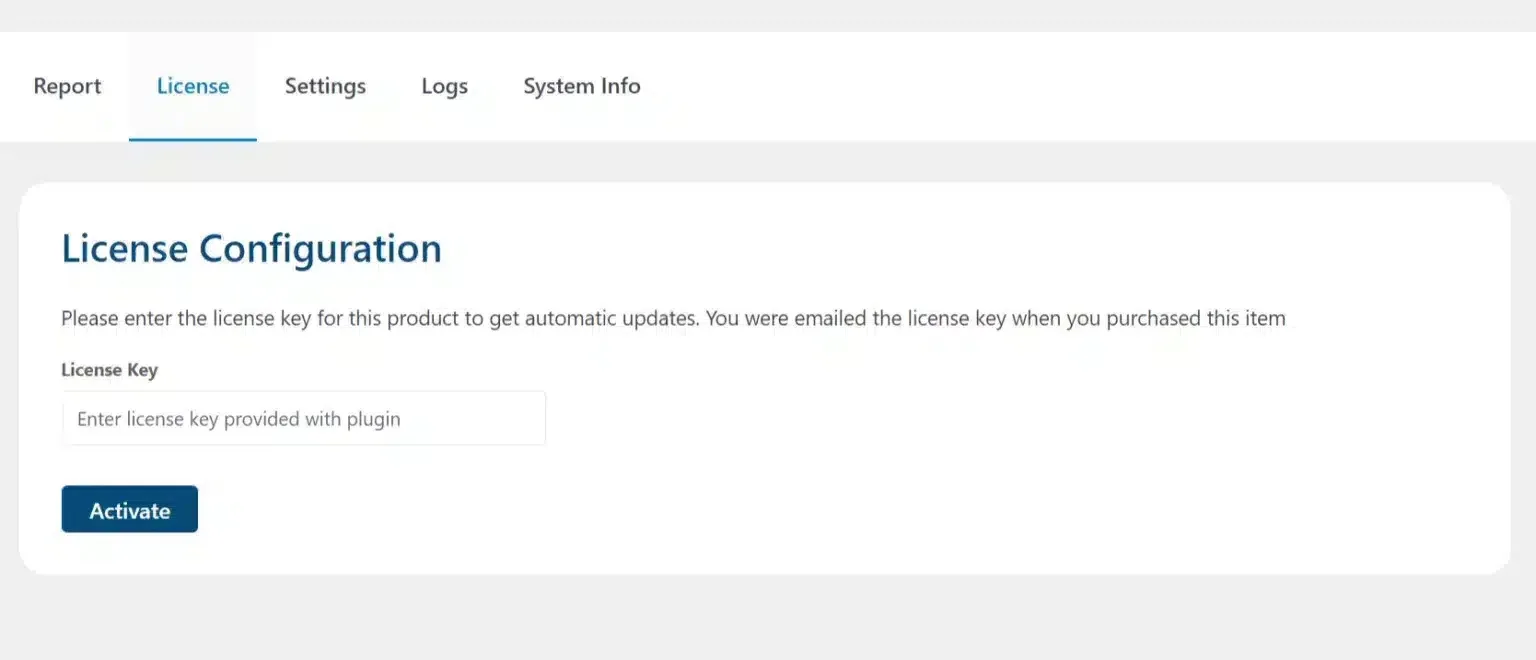
Task: Go to the Logs tab
Action: point(444,87)
